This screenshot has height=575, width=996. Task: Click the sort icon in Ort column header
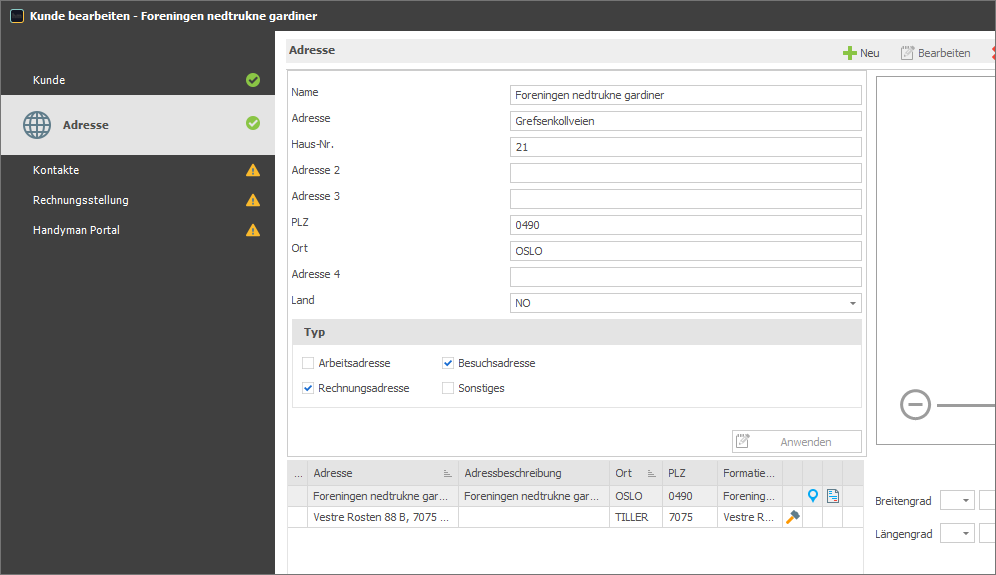tap(651, 473)
